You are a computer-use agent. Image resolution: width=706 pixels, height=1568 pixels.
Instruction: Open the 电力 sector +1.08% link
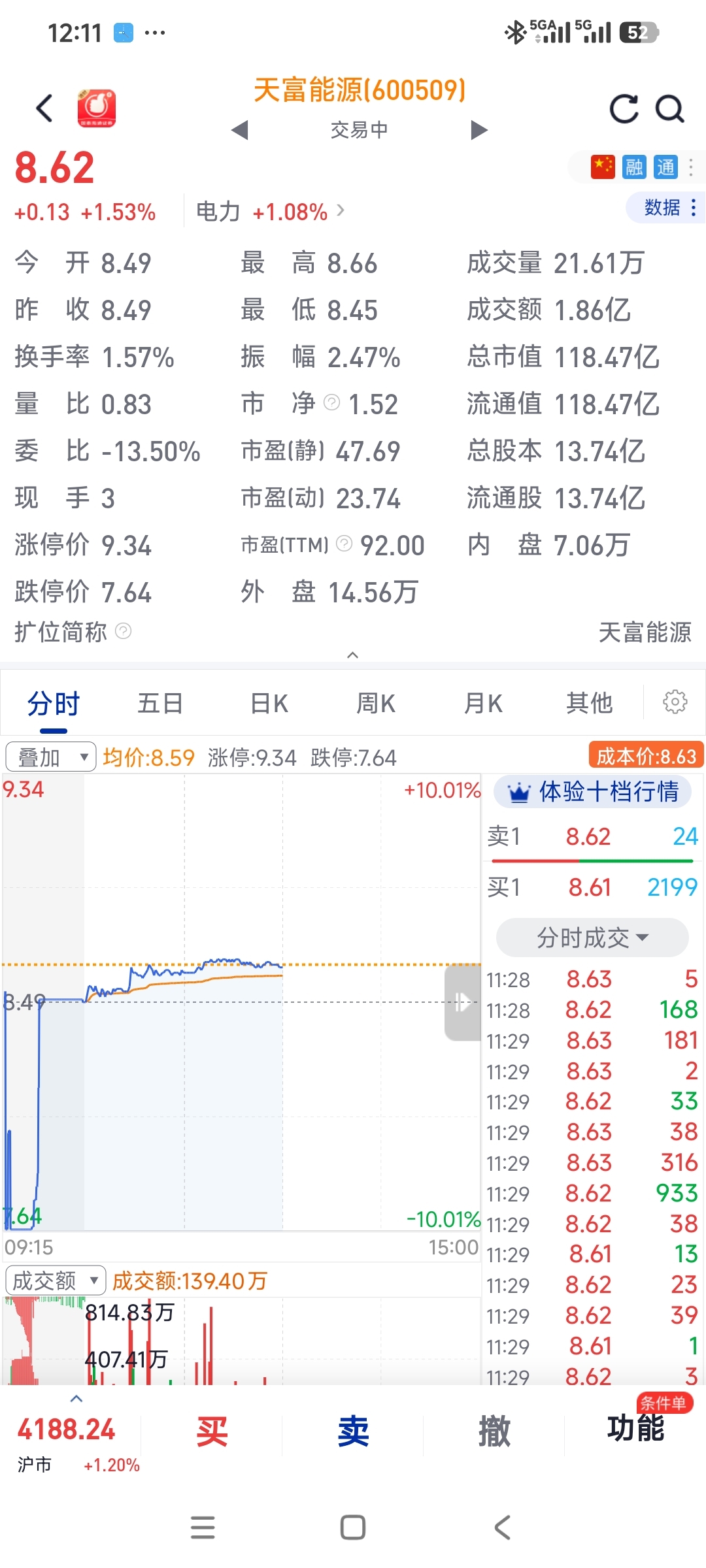pos(270,212)
